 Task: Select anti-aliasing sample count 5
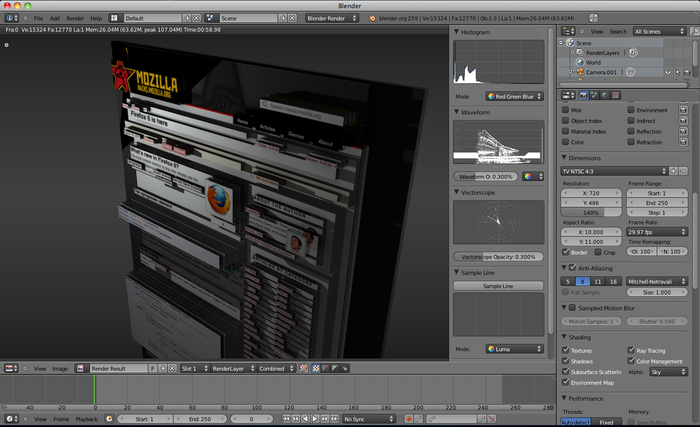568,281
